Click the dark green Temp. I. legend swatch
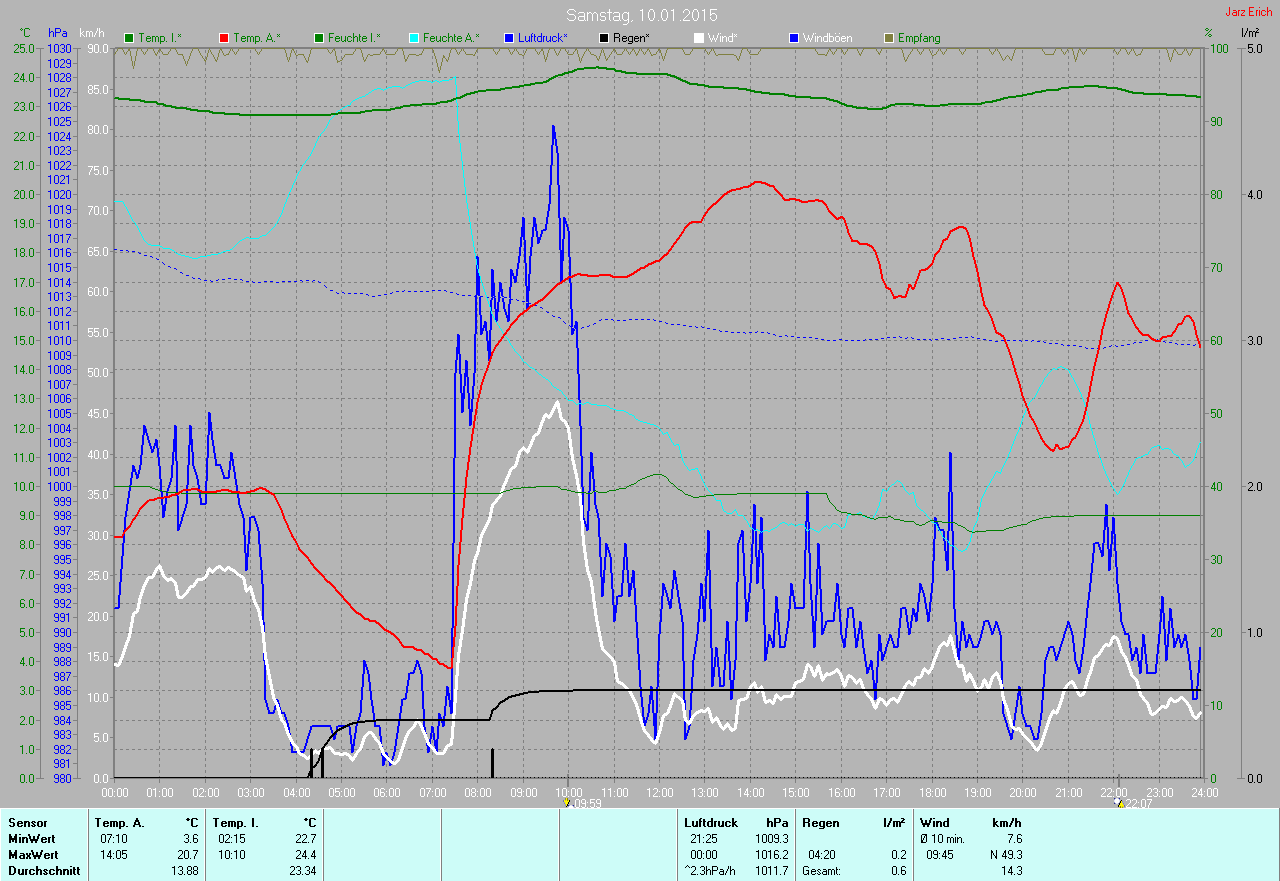The width and height of the screenshot is (1280, 881). pos(129,38)
